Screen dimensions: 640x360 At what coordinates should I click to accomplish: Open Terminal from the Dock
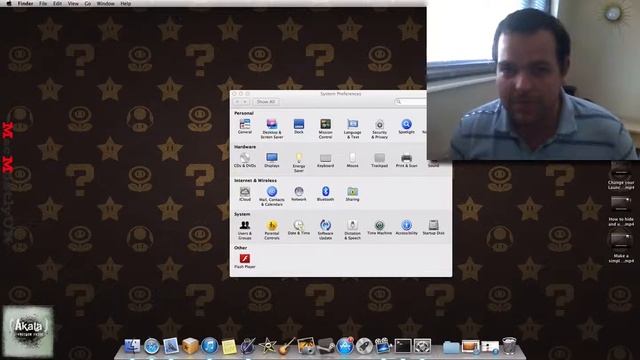click(x=403, y=346)
